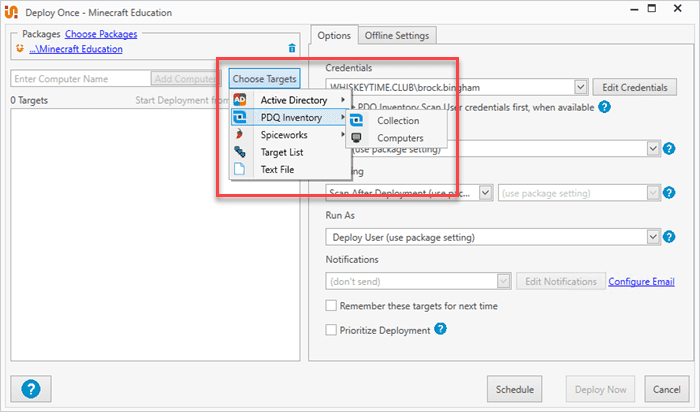Click the Schedule button
Image resolution: width=700 pixels, height=412 pixels.
(514, 389)
